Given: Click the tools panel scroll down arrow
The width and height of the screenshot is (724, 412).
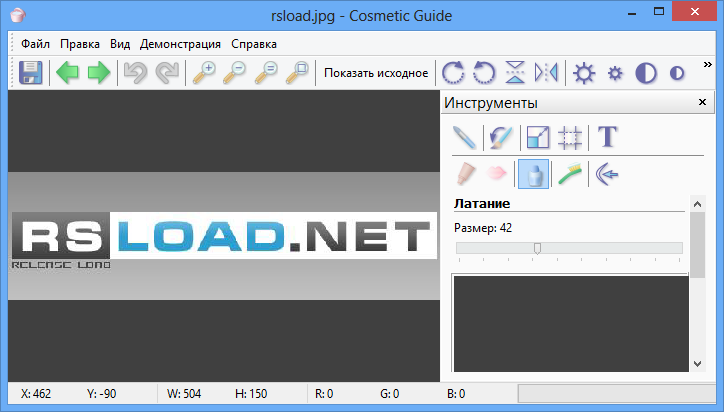Looking at the screenshot, I should [x=698, y=364].
